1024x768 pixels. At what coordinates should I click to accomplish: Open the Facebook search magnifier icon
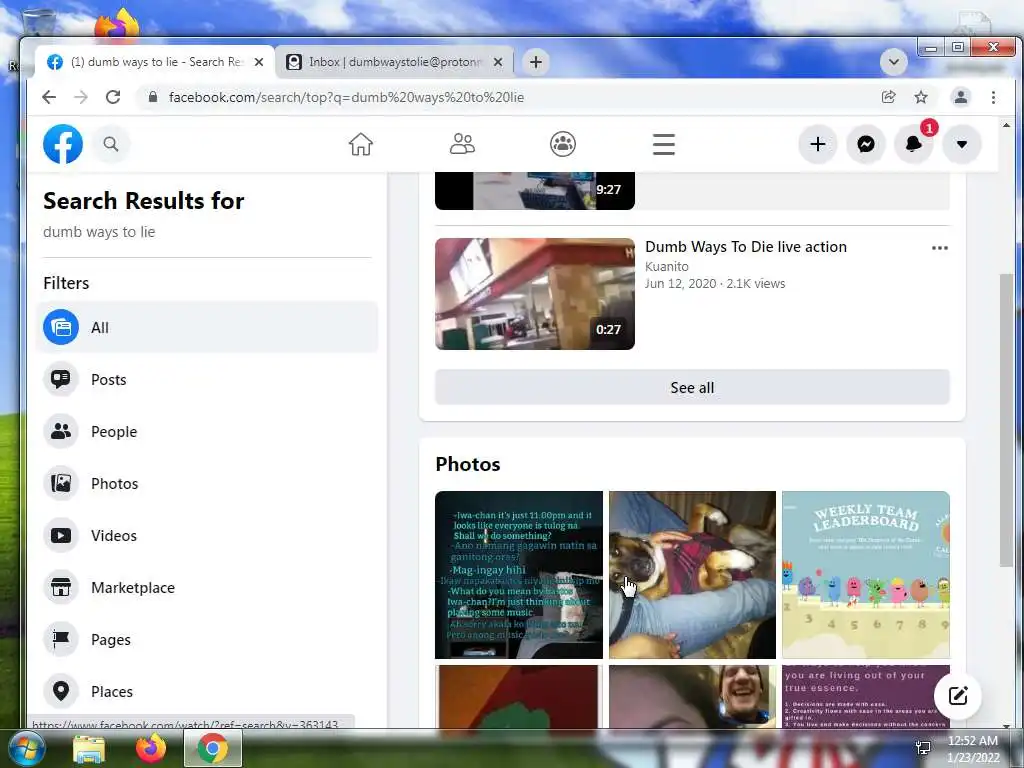(111, 144)
